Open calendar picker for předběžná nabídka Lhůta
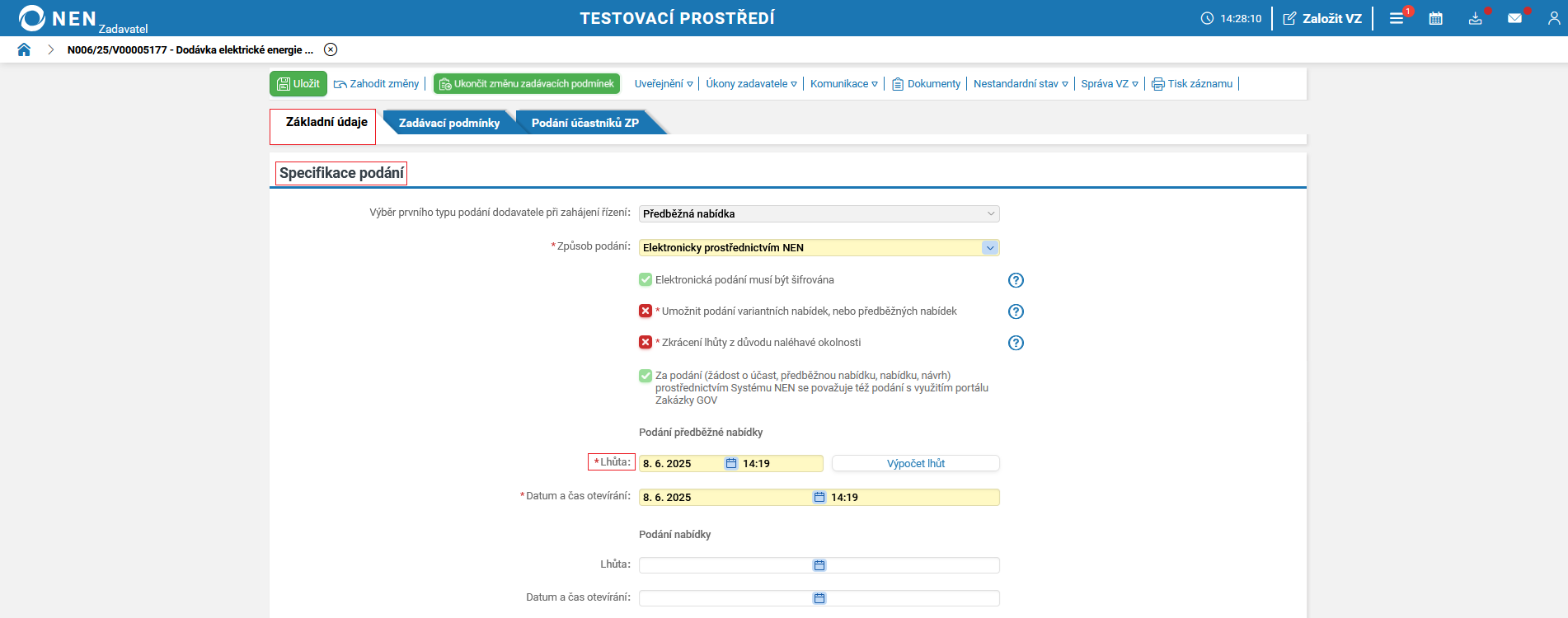The width and height of the screenshot is (1568, 618). 731,463
